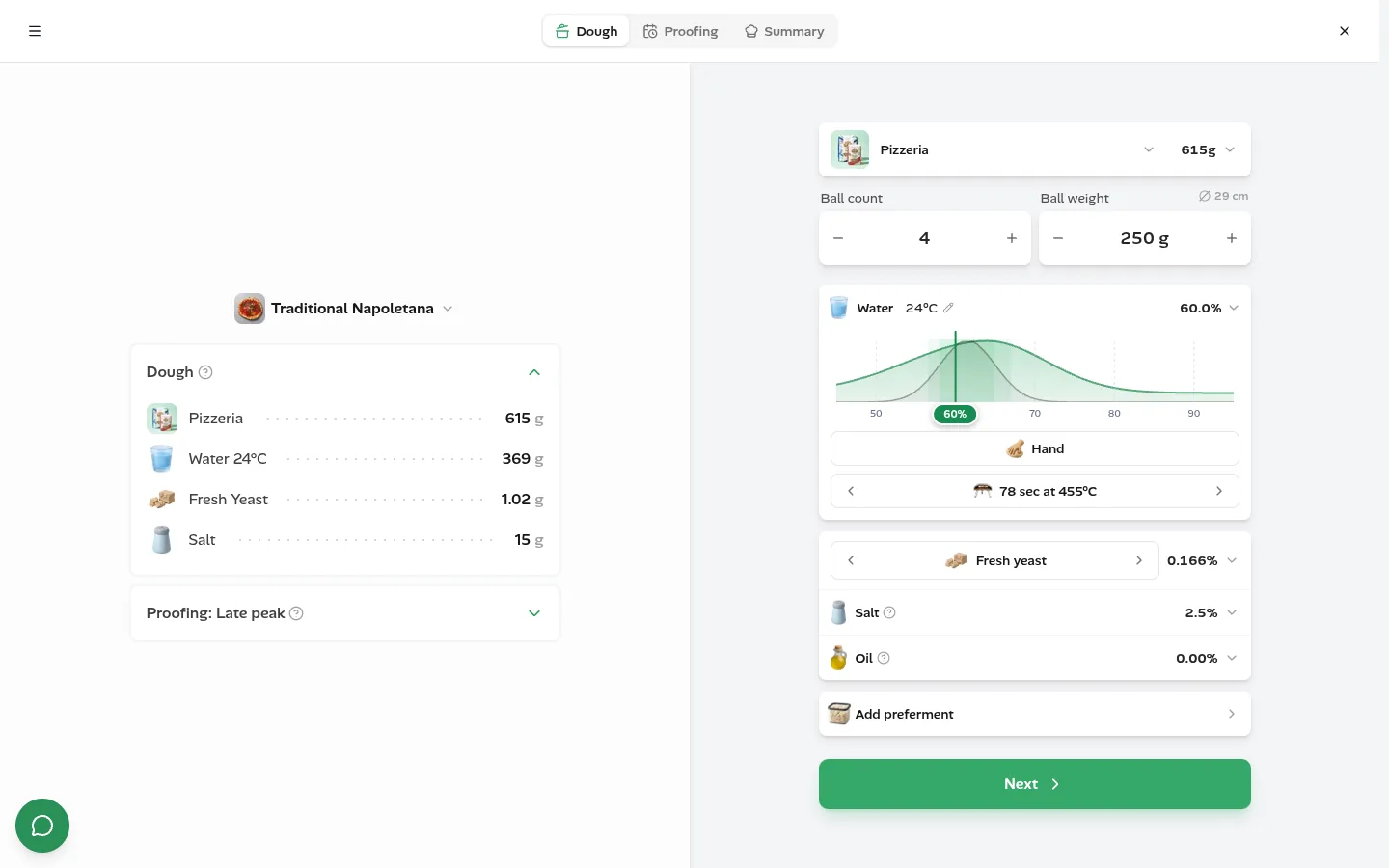Click the Dough help question icon
The height and width of the screenshot is (868, 1389).
(x=205, y=372)
